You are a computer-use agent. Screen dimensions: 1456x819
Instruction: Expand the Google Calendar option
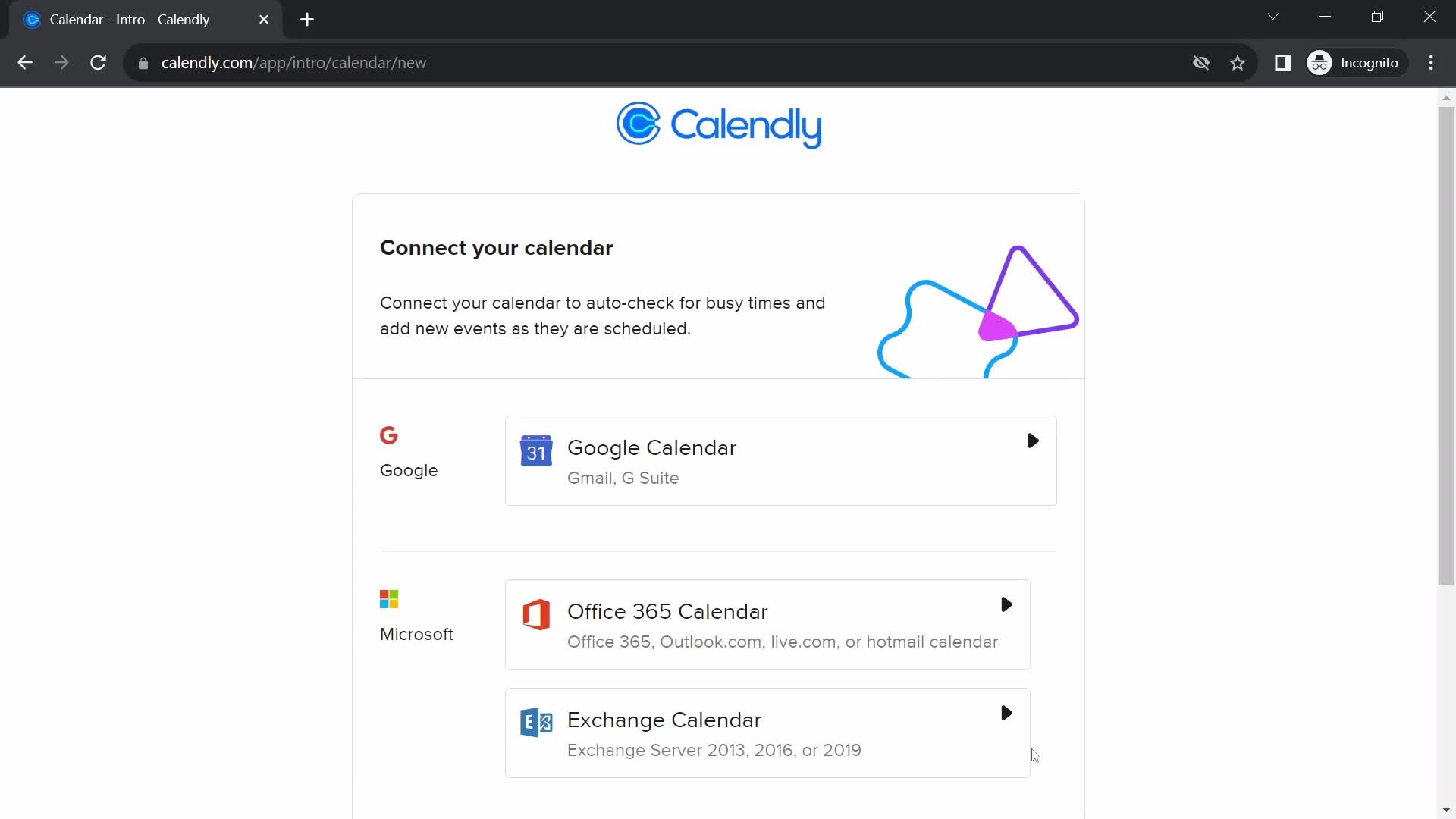point(1033,441)
